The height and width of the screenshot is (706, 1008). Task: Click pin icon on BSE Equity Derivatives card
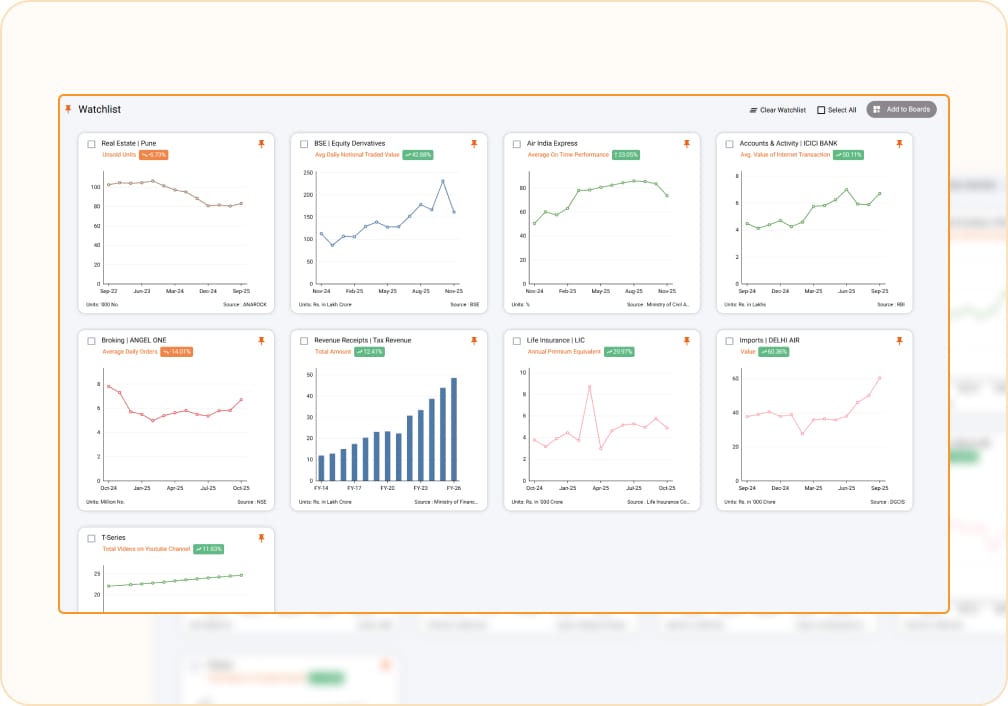click(474, 144)
